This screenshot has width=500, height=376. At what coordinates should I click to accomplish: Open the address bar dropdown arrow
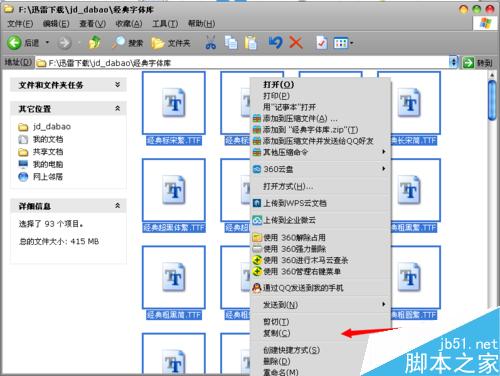pos(453,63)
